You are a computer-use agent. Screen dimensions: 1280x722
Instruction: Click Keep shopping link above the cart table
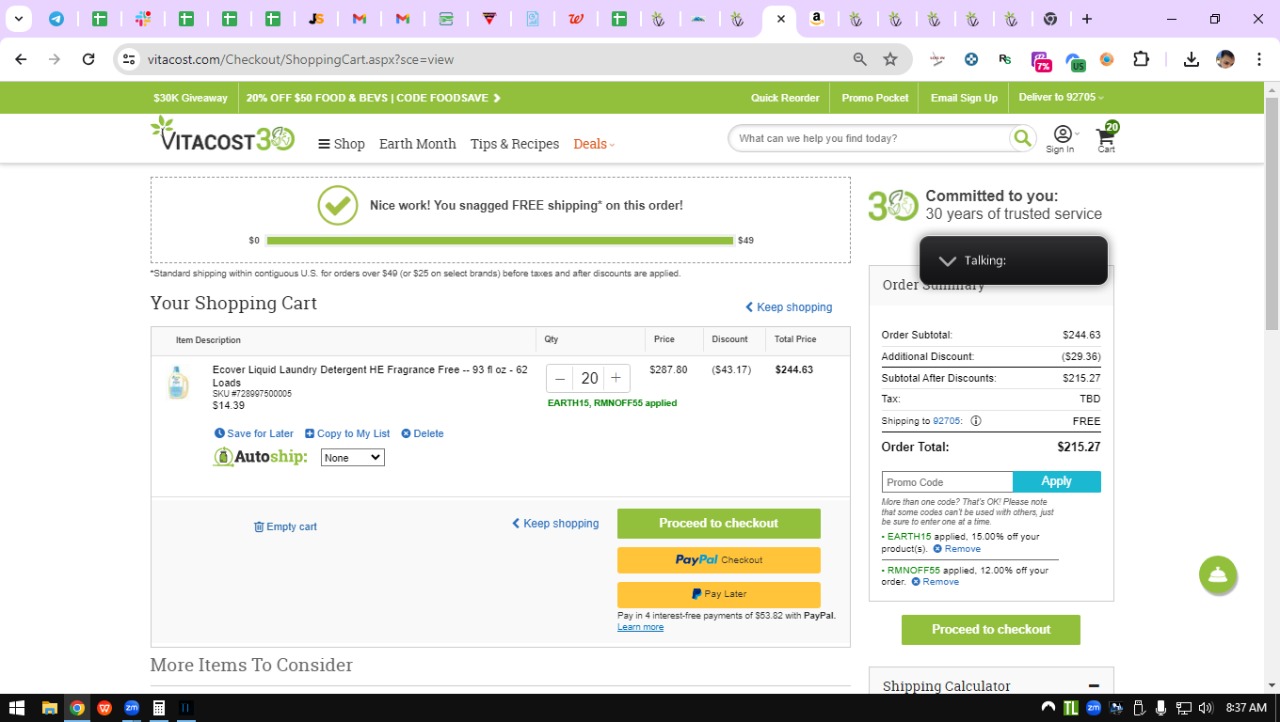pyautogui.click(x=788, y=307)
